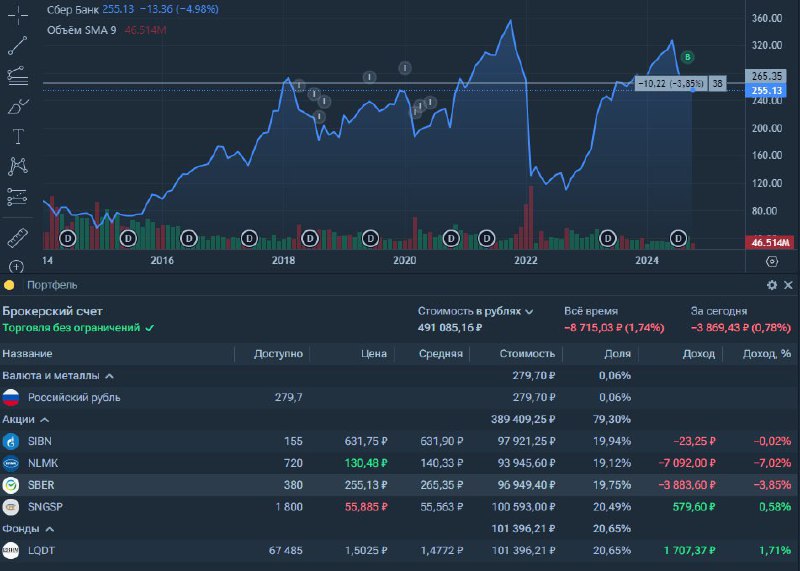
Task: Select the trend line drawing tool
Action: point(17,45)
